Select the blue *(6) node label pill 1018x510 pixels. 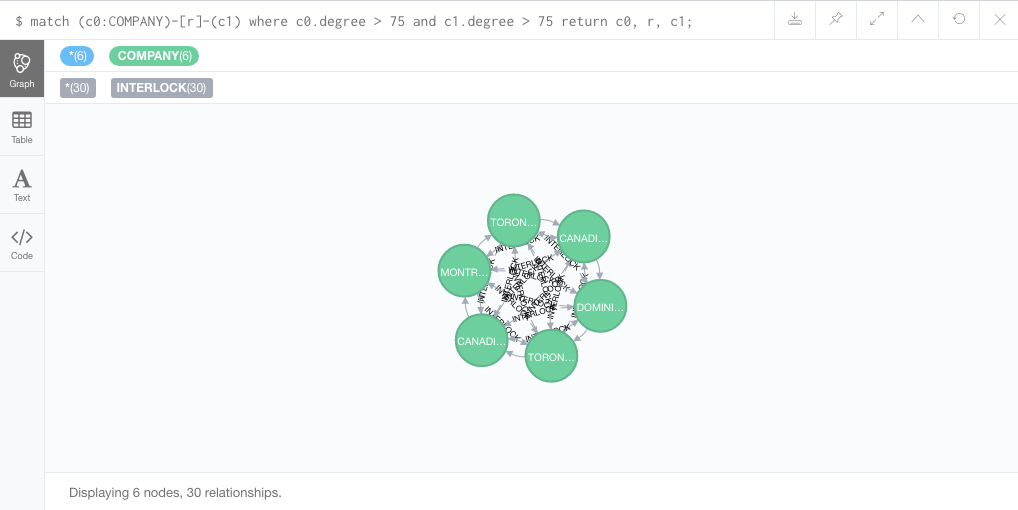77,56
